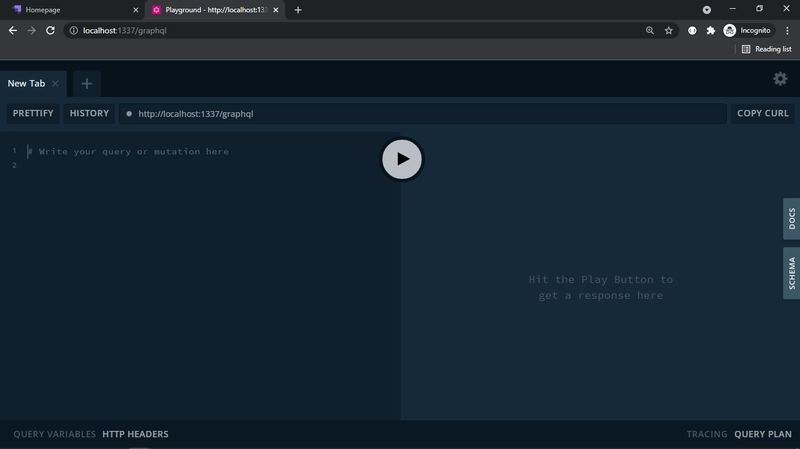
Task: Click the round extension icon beside puzzle icon
Action: pos(692,31)
